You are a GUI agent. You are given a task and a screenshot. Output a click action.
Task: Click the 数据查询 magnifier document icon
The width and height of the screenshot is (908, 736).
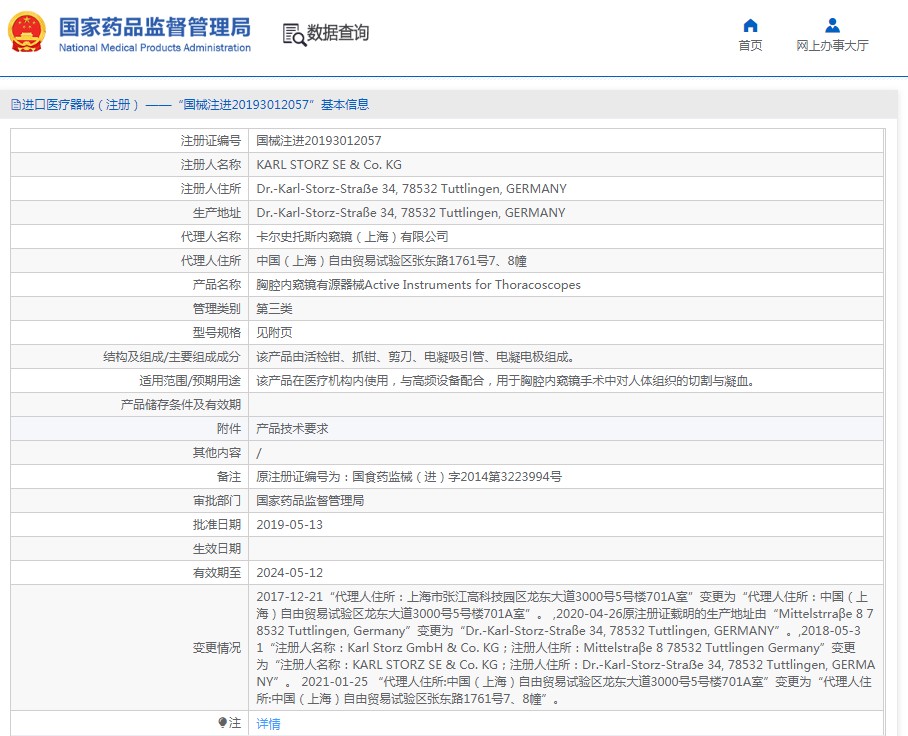coord(294,34)
